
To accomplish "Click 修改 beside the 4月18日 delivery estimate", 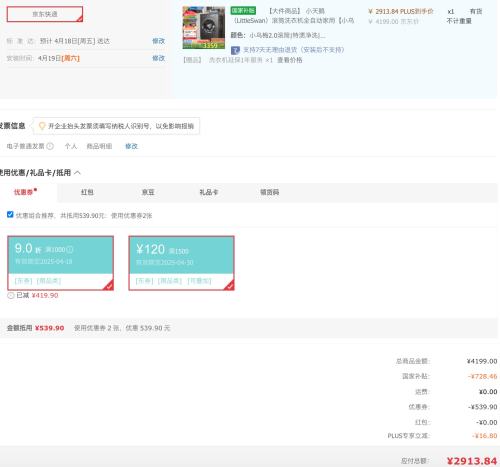I will [158, 41].
